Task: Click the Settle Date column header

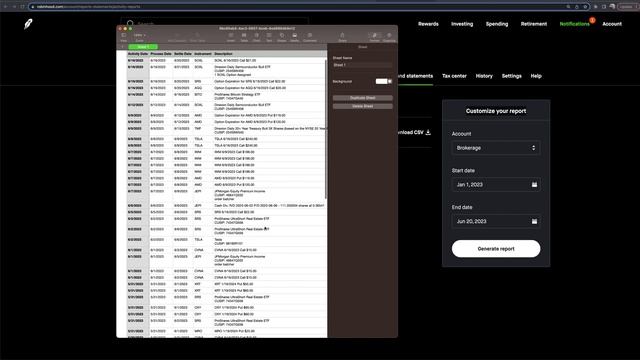Action: pyautogui.click(x=183, y=54)
